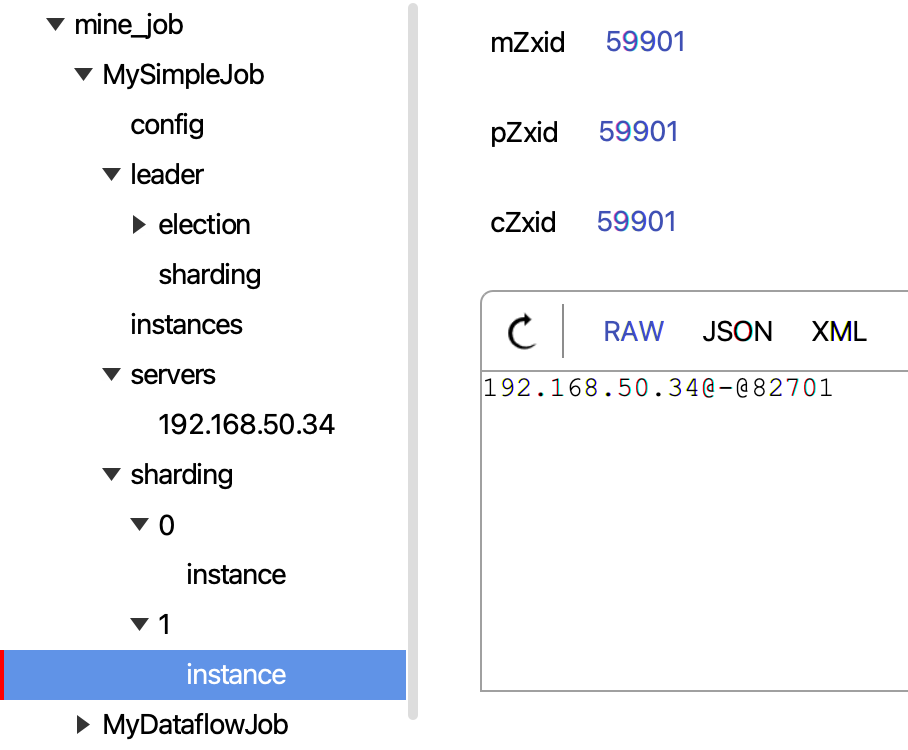Select the config node

point(167,124)
